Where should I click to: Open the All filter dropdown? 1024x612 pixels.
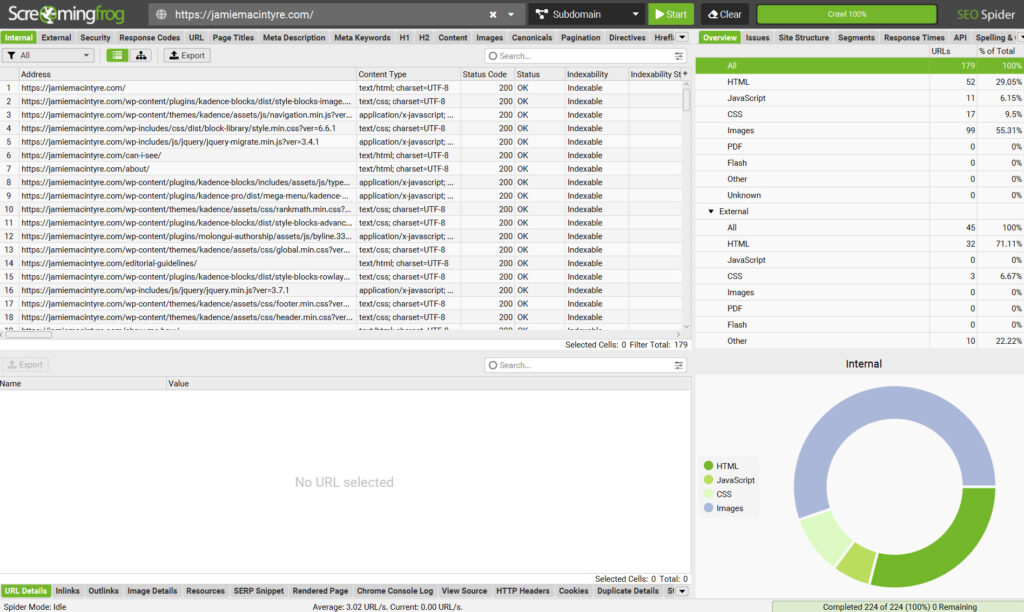point(48,56)
